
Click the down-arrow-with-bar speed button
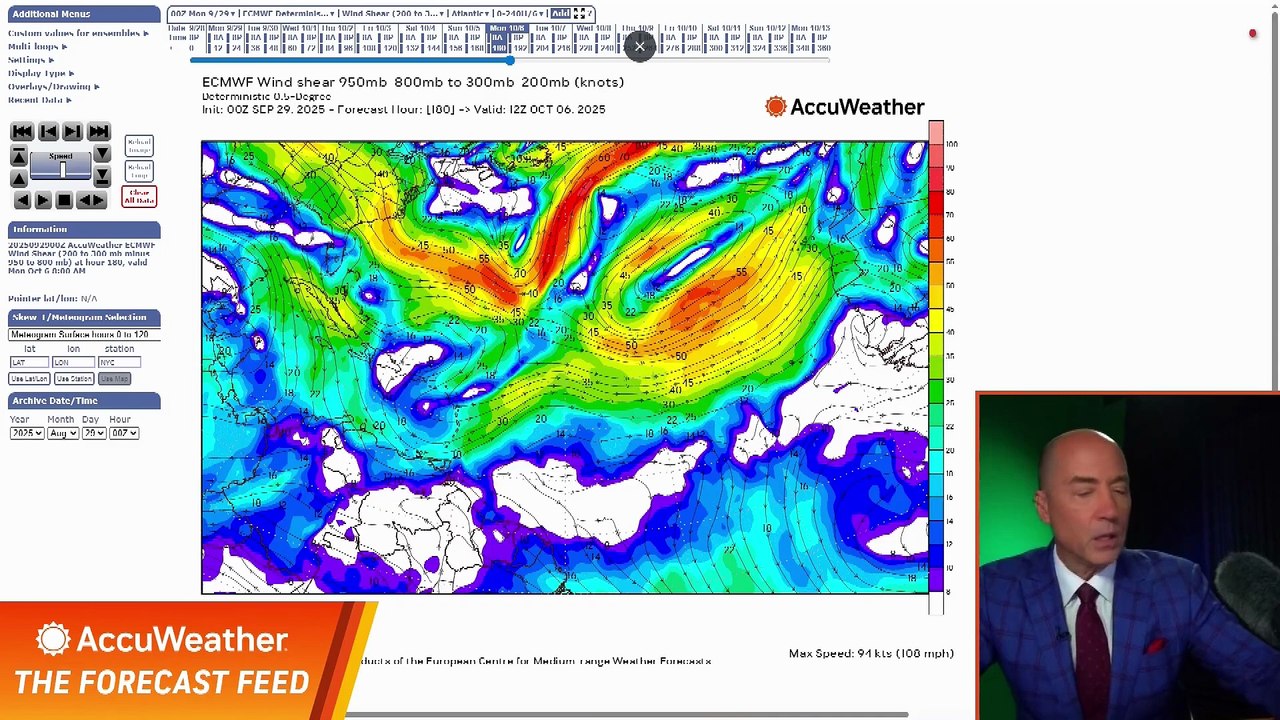click(x=102, y=178)
